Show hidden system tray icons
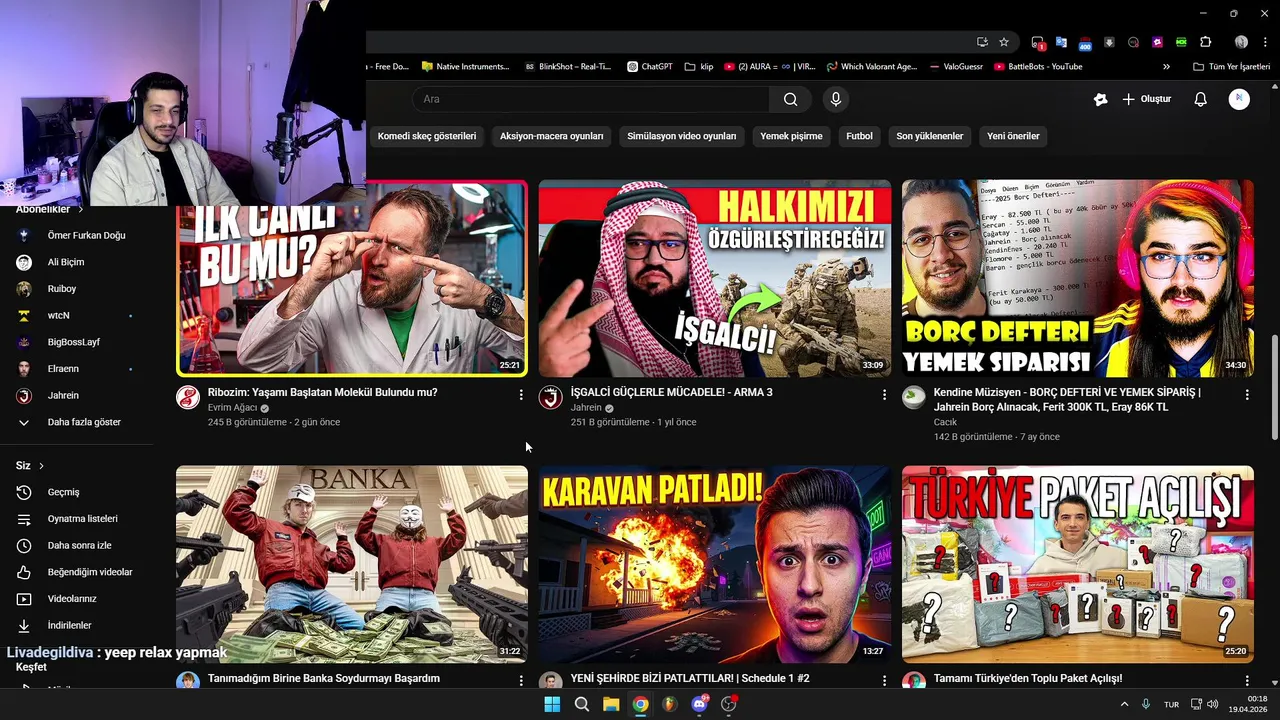This screenshot has height=720, width=1280. coord(1124,704)
